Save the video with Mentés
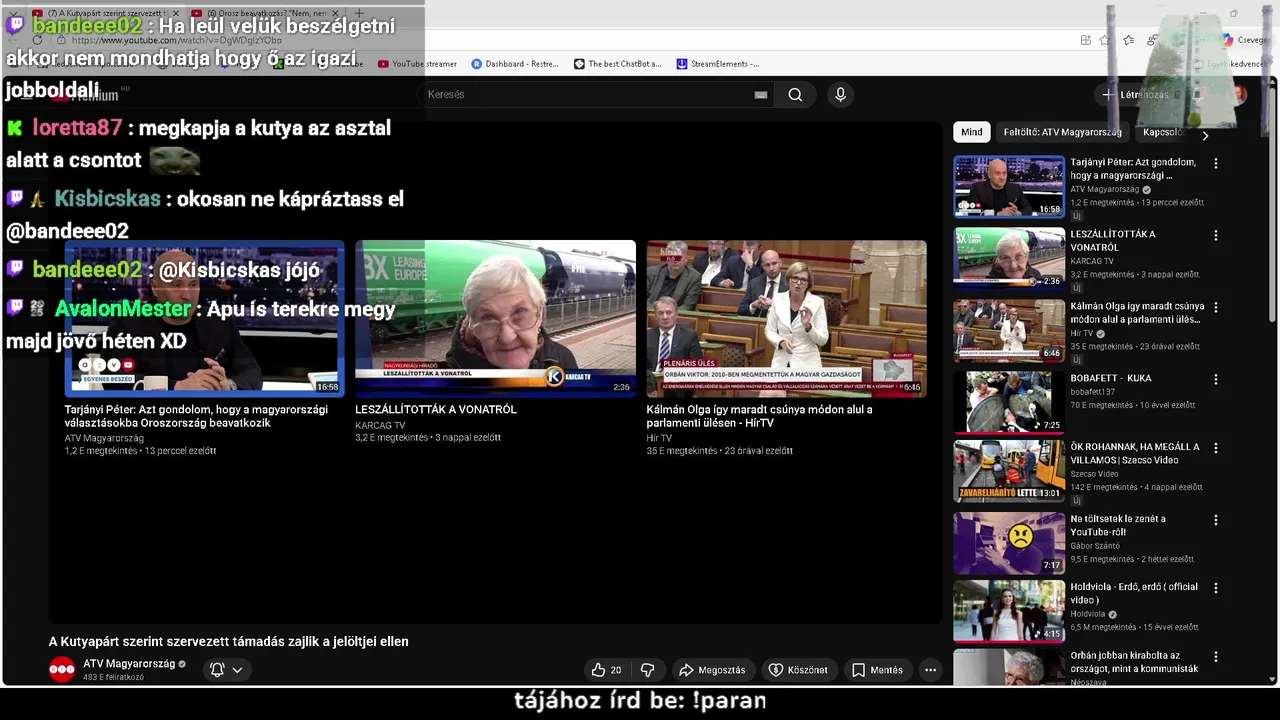Viewport: 1280px width, 720px height. pyautogui.click(x=877, y=670)
